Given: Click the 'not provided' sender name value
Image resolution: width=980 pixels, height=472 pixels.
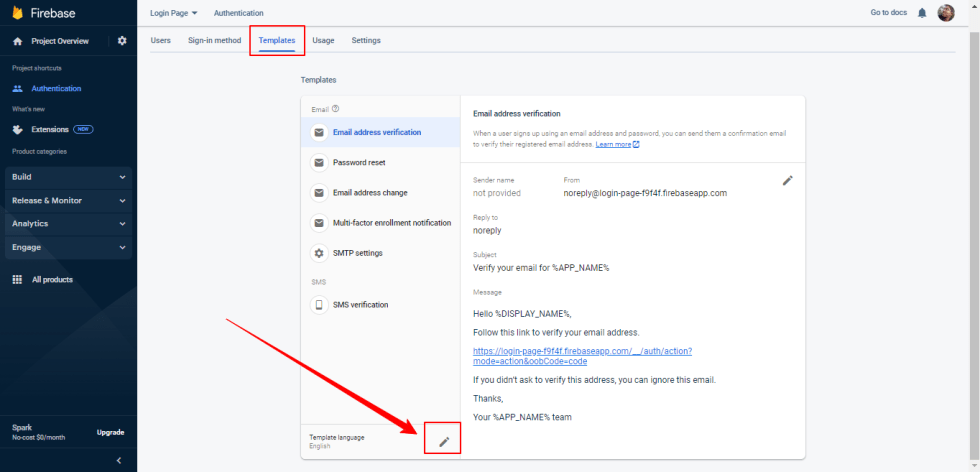Looking at the screenshot, I should point(497,193).
